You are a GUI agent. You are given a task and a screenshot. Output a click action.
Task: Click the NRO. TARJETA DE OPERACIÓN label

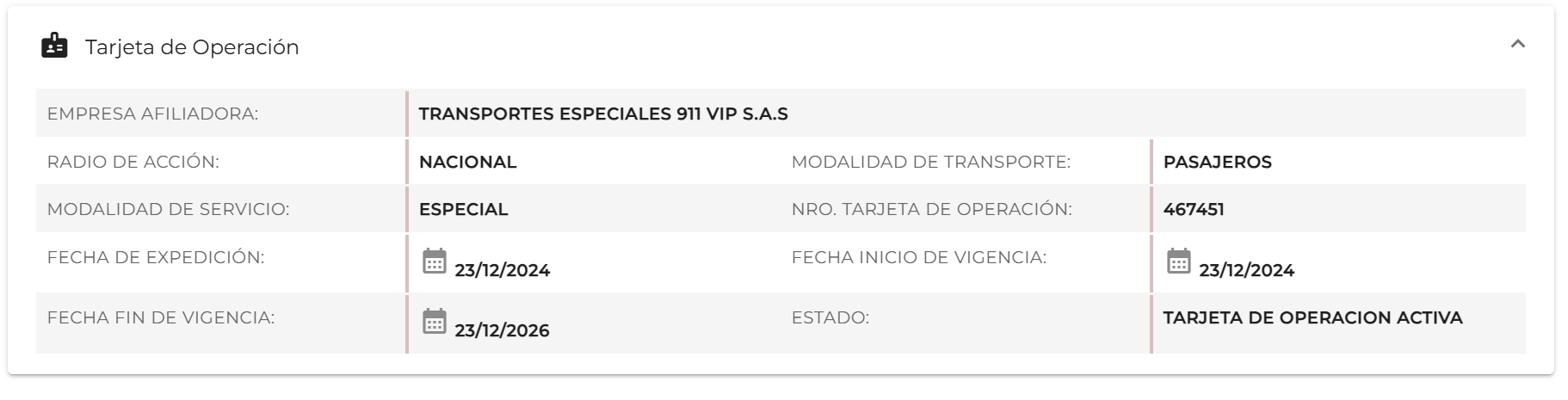click(931, 209)
